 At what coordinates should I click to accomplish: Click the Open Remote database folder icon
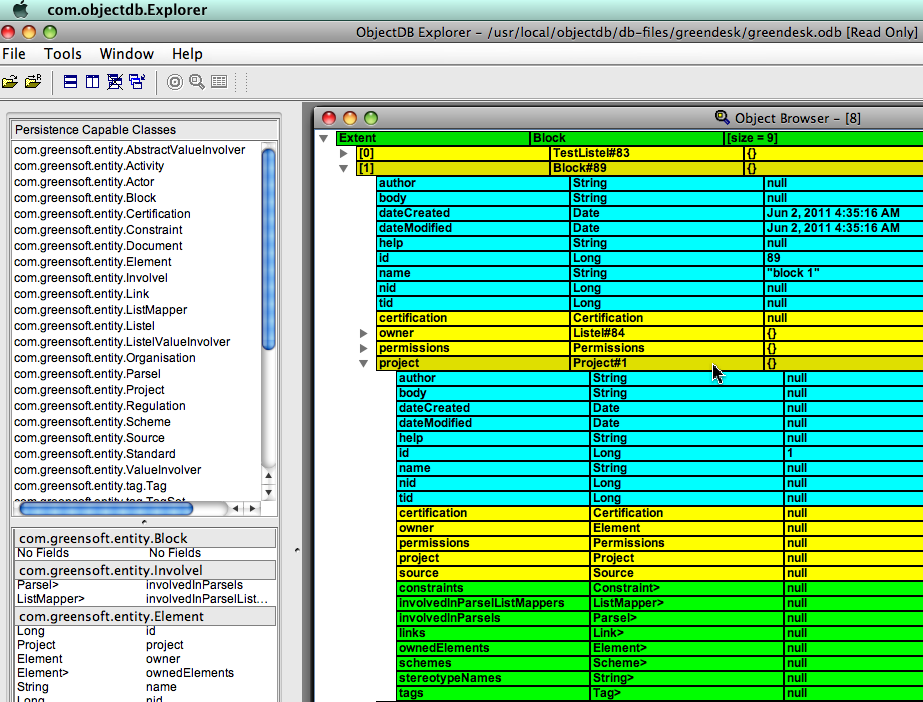[33, 81]
